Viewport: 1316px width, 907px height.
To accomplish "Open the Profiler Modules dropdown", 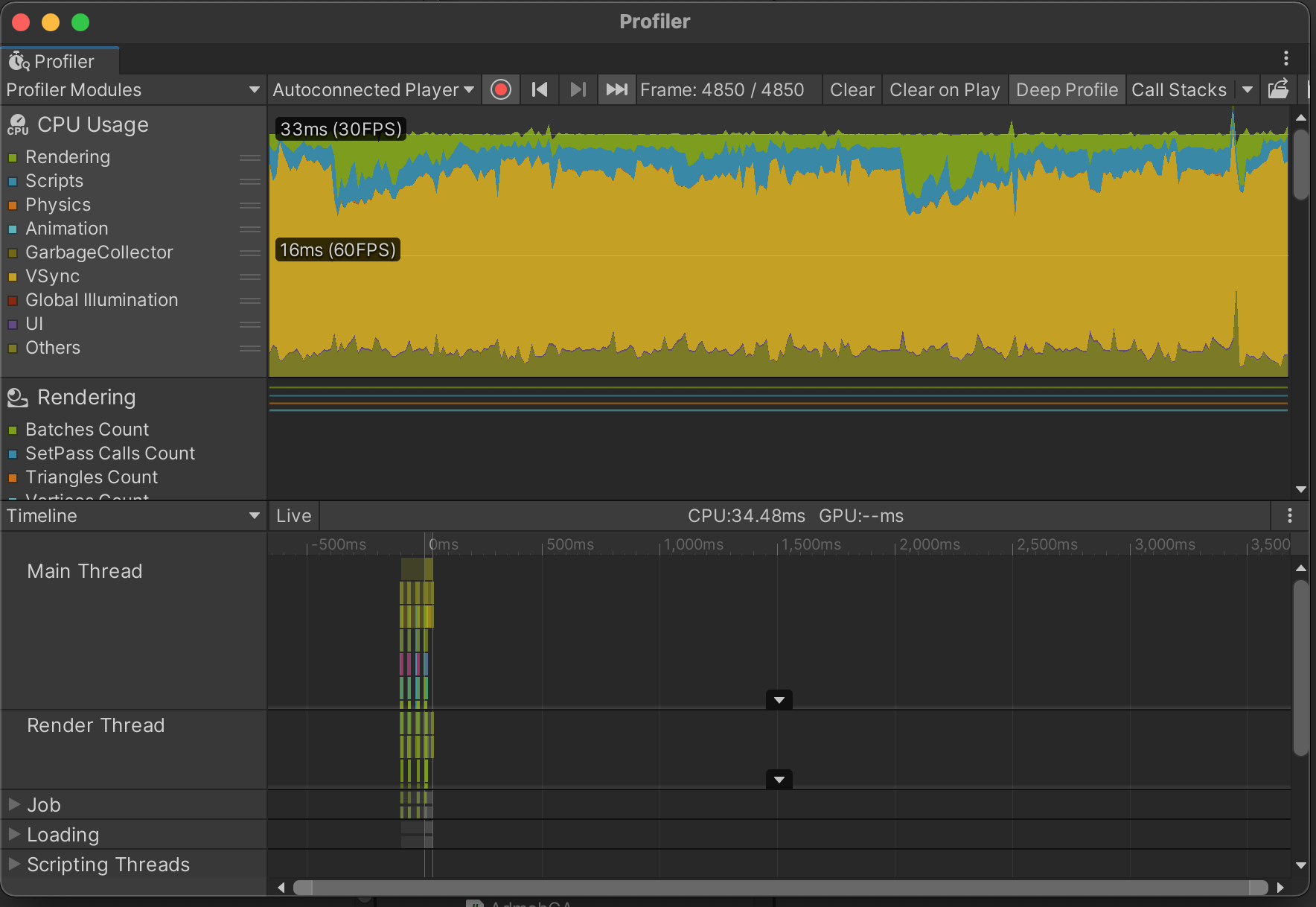I will (132, 90).
